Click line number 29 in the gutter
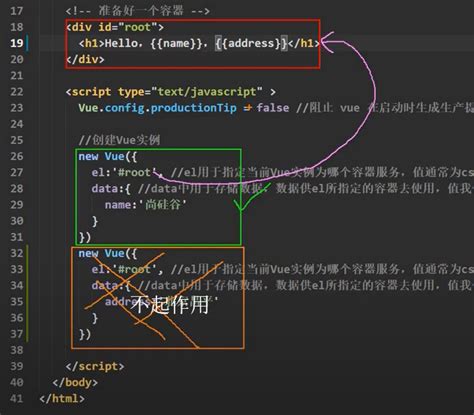474x415 pixels. click(x=17, y=205)
